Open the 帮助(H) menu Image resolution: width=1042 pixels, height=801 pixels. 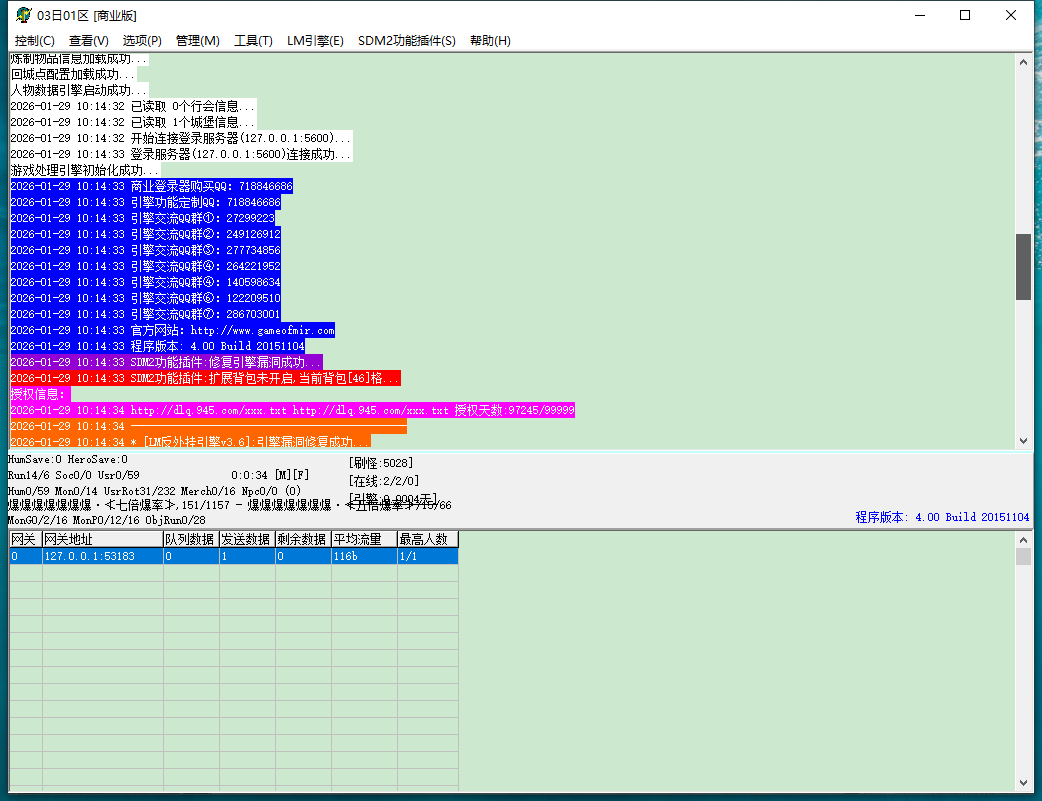click(490, 41)
